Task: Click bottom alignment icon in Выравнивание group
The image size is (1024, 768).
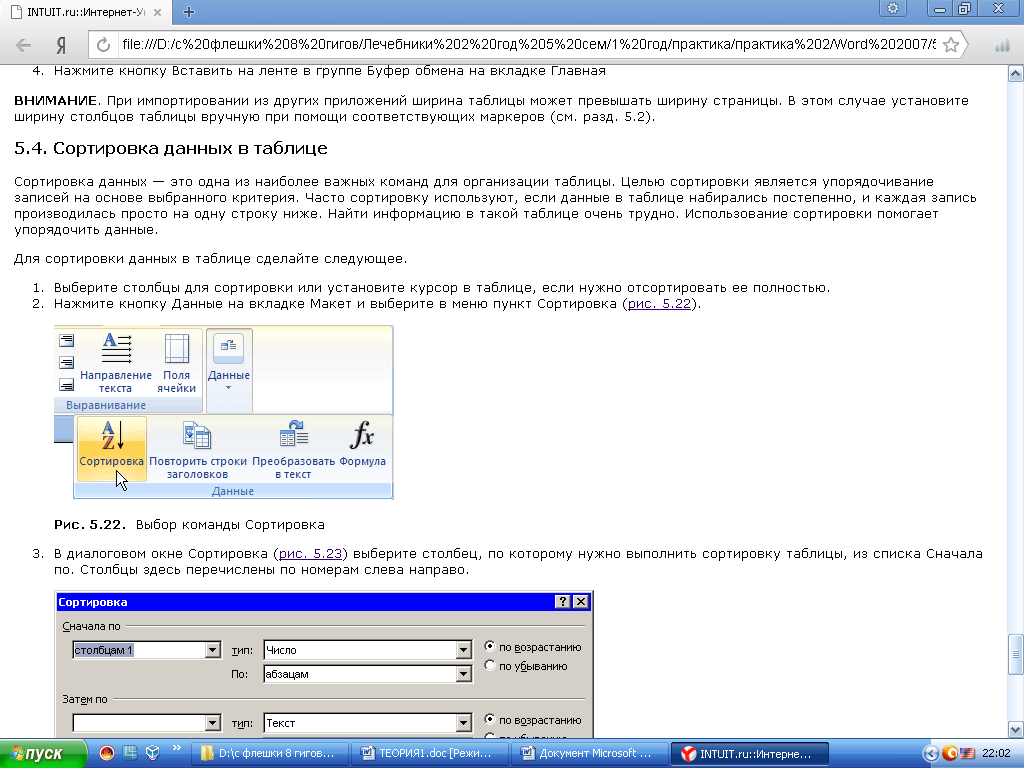Action: (67, 385)
